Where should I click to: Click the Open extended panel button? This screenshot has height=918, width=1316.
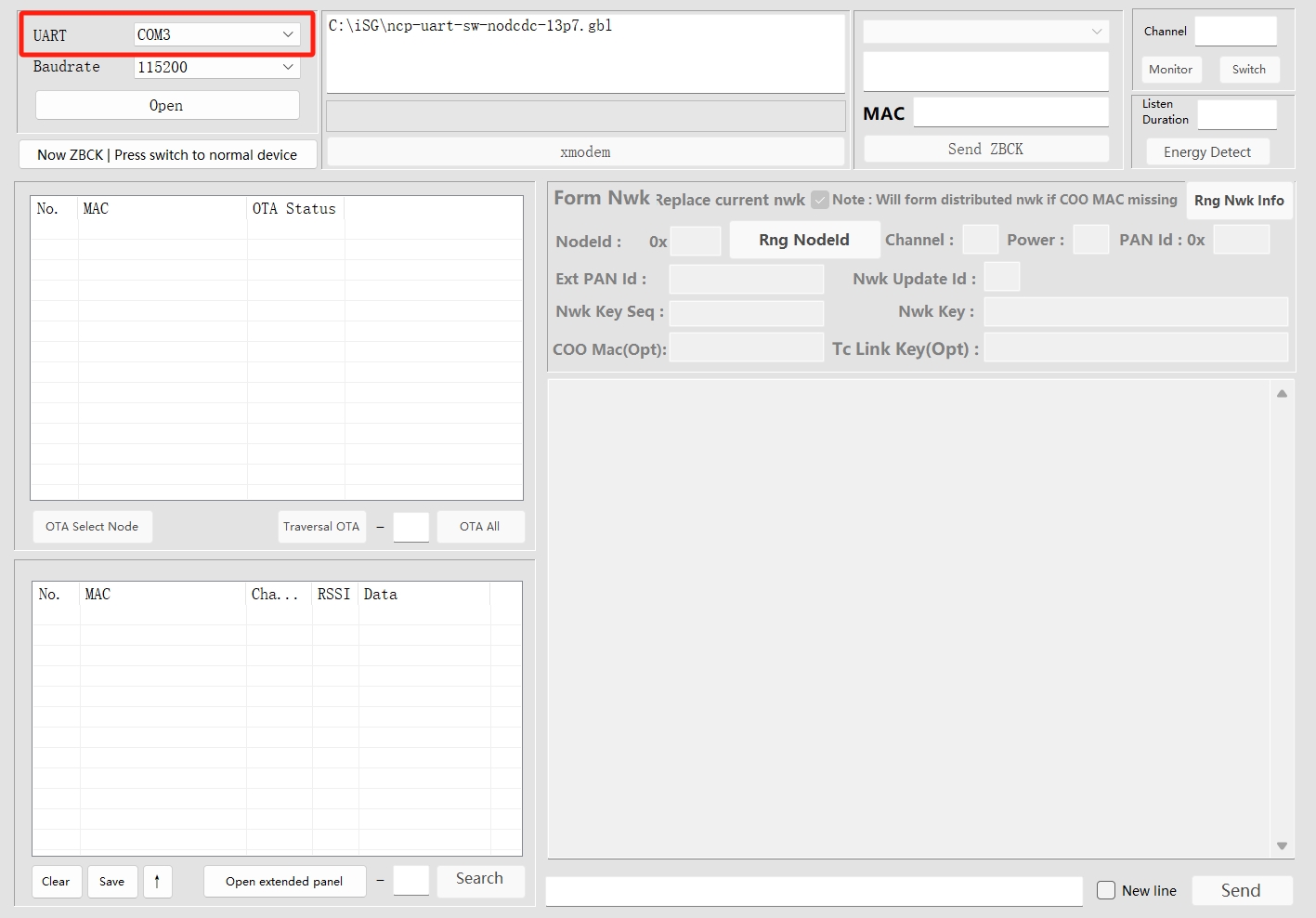coord(284,882)
